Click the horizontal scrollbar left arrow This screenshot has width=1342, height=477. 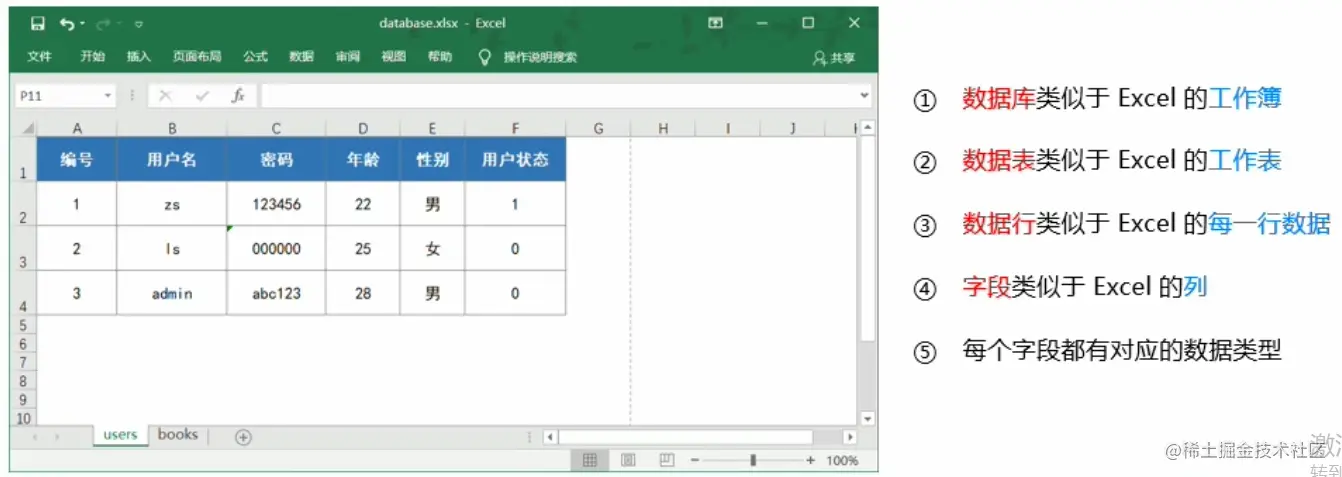tap(550, 437)
